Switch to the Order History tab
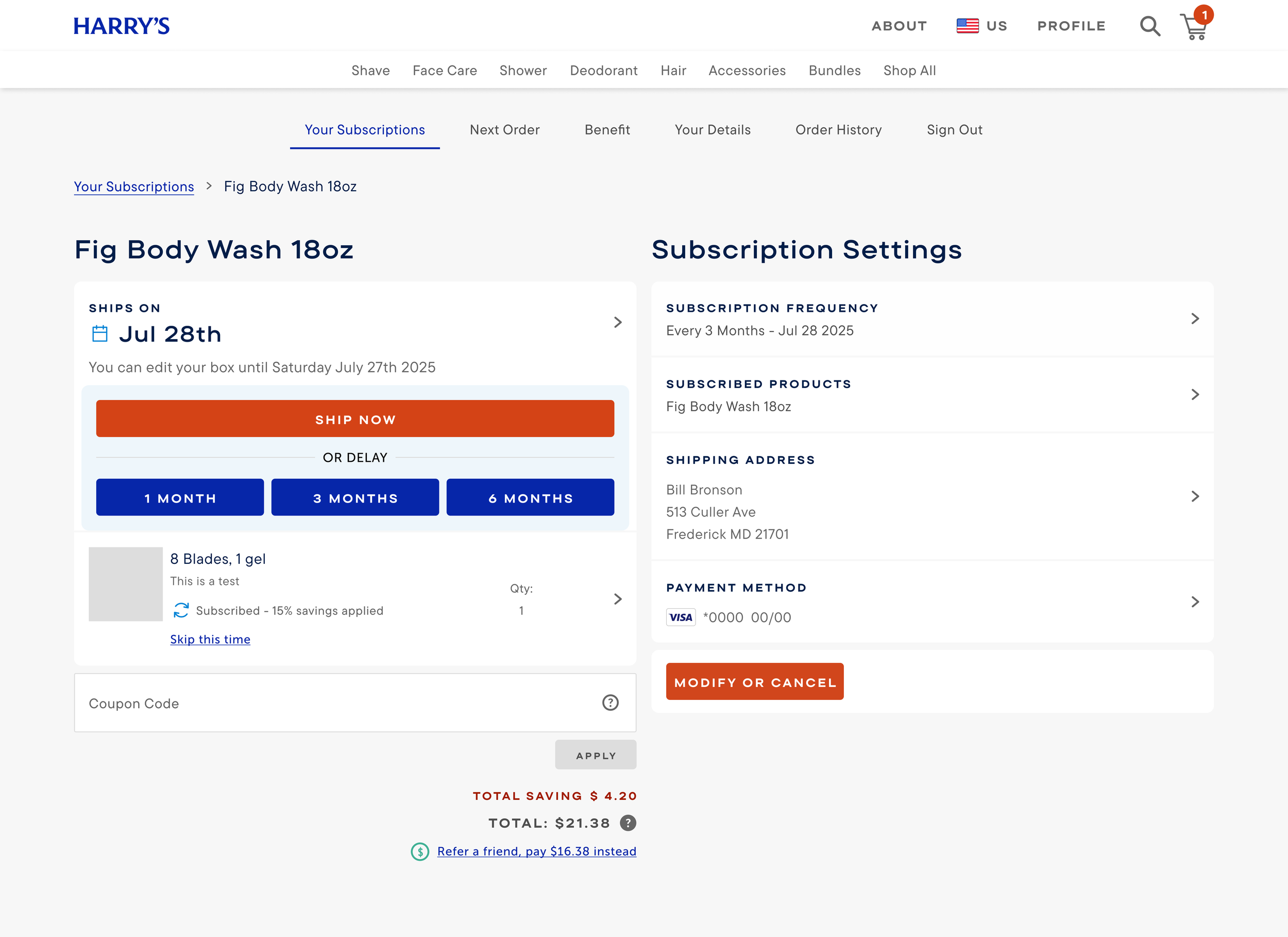Viewport: 1288px width, 937px height. click(x=838, y=129)
